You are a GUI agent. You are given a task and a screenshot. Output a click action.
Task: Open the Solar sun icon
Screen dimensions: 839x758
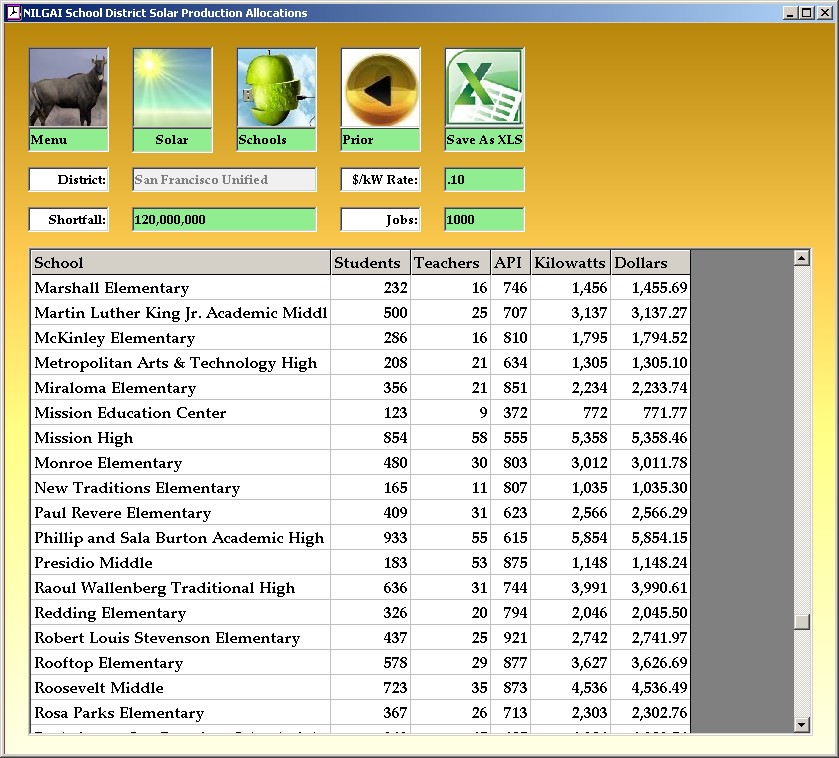tap(172, 89)
